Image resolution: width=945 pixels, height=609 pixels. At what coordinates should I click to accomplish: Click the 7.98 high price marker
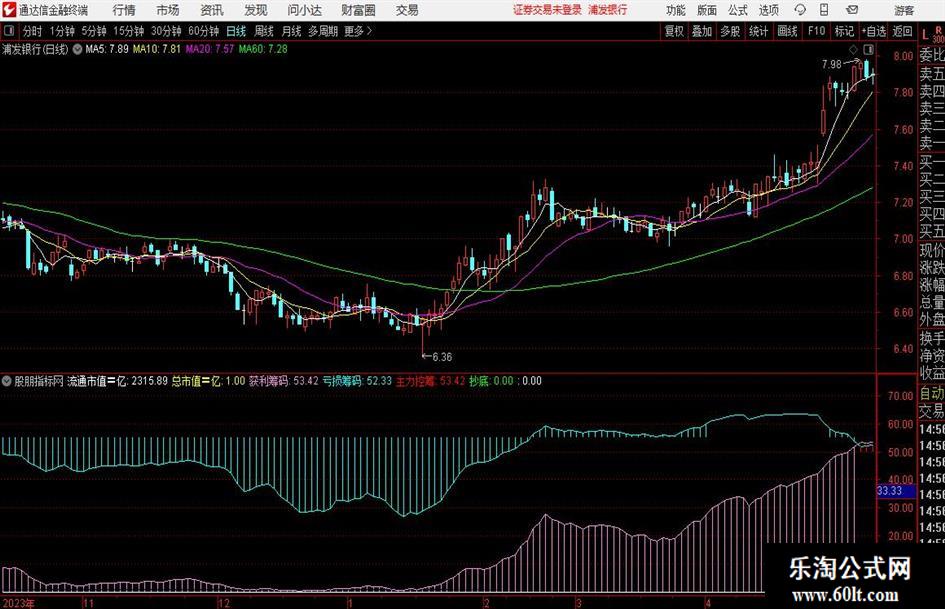click(832, 65)
